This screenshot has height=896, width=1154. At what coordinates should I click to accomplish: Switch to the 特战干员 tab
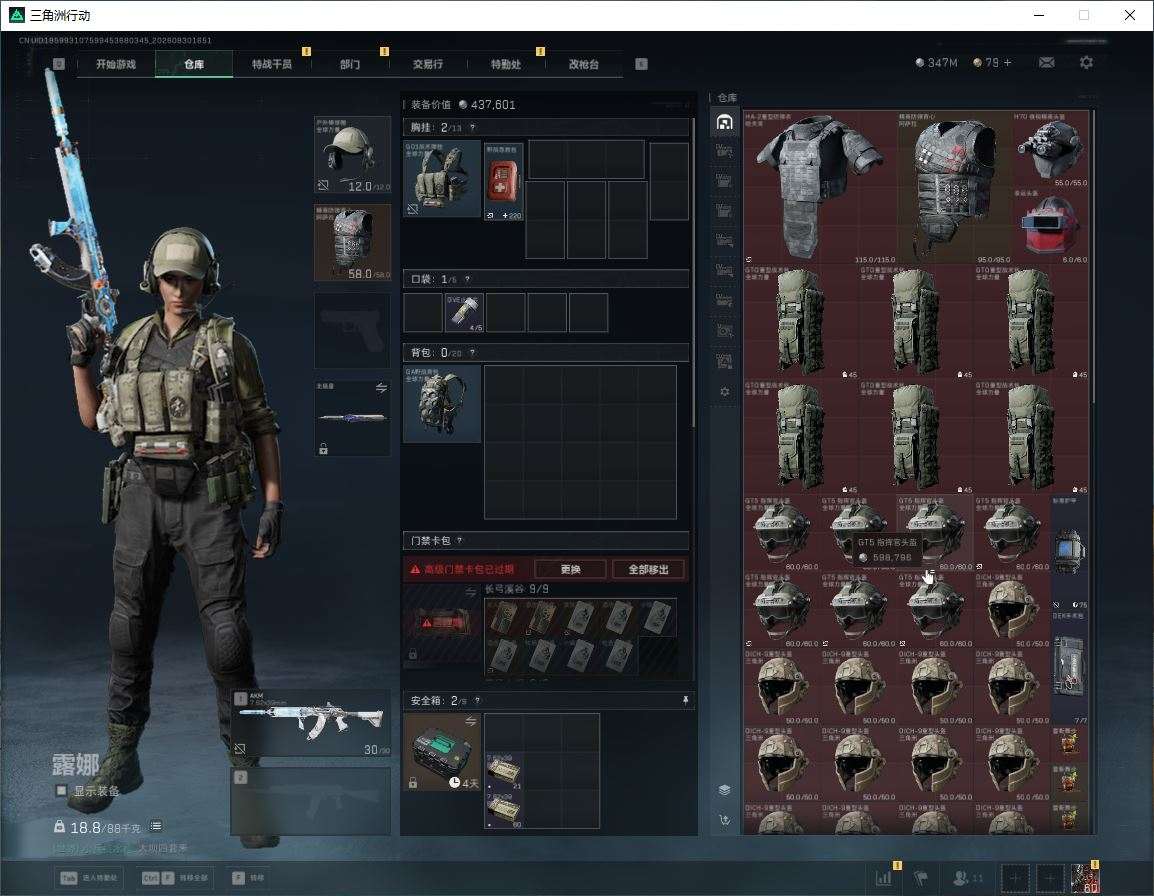272,64
